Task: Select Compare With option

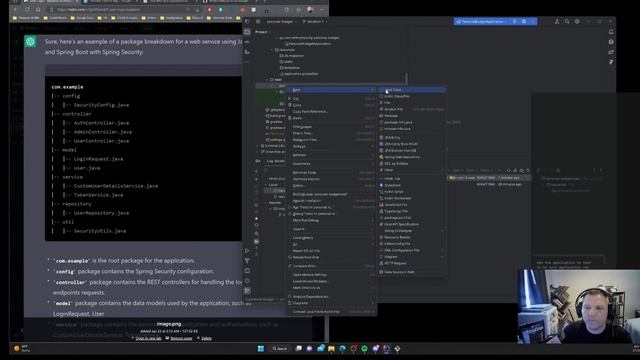Action: (331, 266)
